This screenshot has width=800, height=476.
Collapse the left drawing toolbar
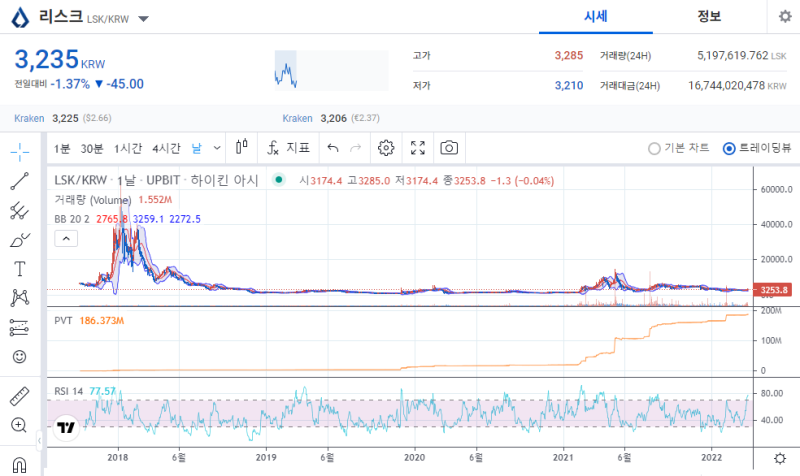point(39,440)
